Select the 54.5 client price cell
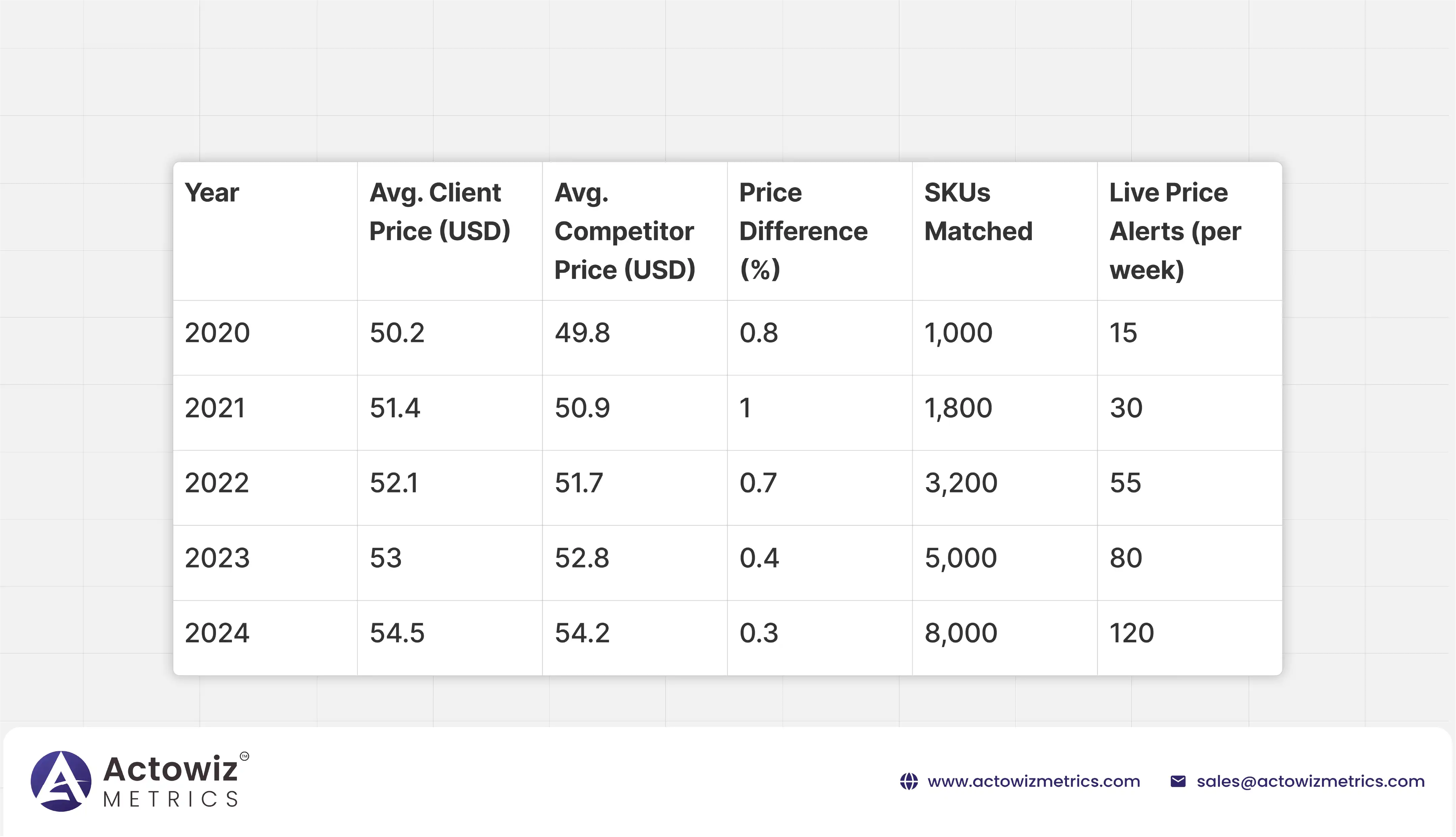Image resolution: width=1456 pixels, height=837 pixels. [397, 633]
